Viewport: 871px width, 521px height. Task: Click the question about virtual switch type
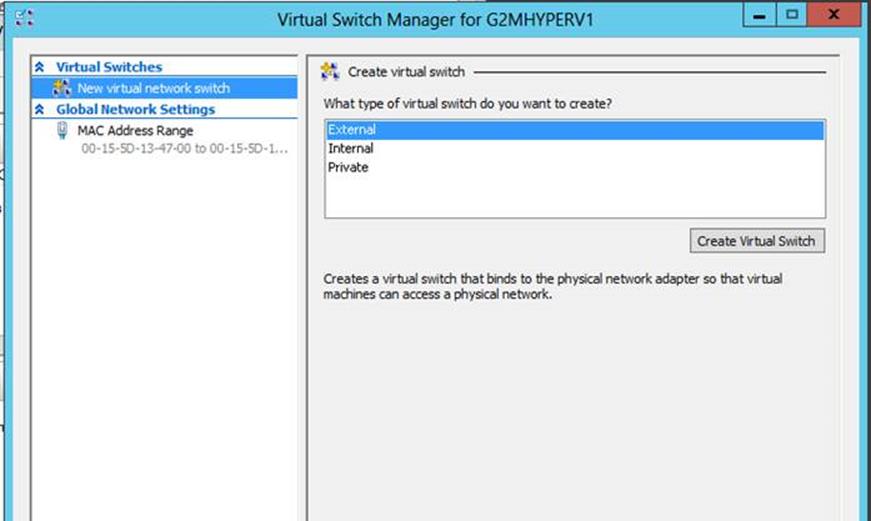[468, 104]
